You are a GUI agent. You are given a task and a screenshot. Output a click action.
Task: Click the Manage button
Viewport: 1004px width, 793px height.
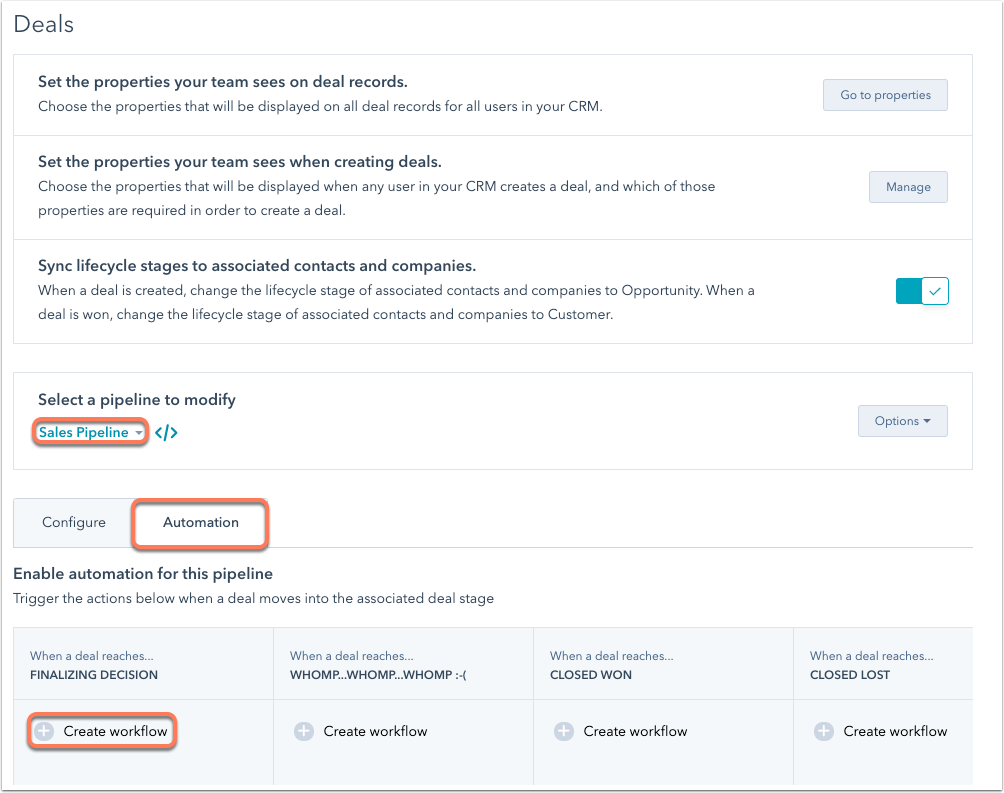908,187
